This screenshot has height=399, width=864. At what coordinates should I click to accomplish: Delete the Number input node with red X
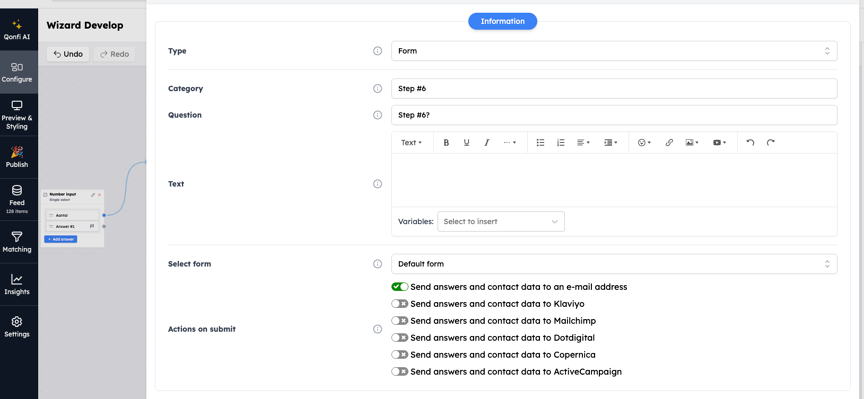click(99, 195)
